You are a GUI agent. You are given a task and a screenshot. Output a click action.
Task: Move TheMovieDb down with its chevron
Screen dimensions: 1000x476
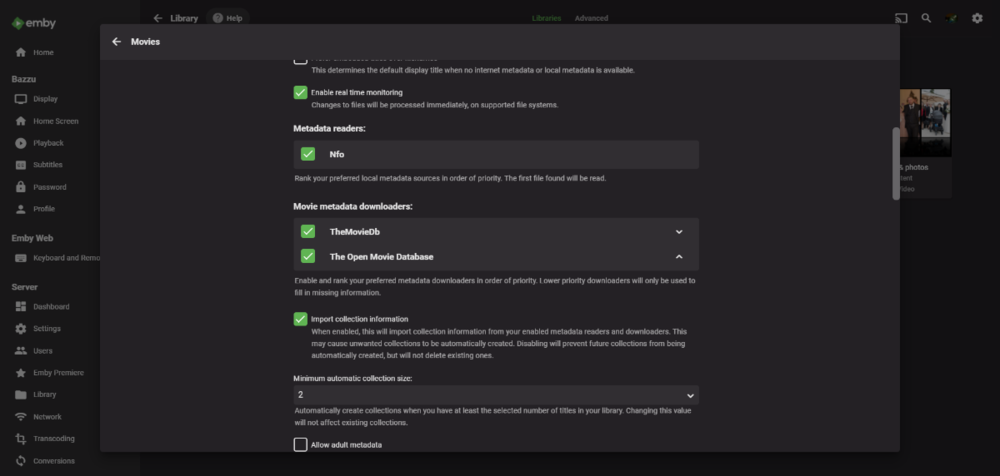click(x=679, y=232)
